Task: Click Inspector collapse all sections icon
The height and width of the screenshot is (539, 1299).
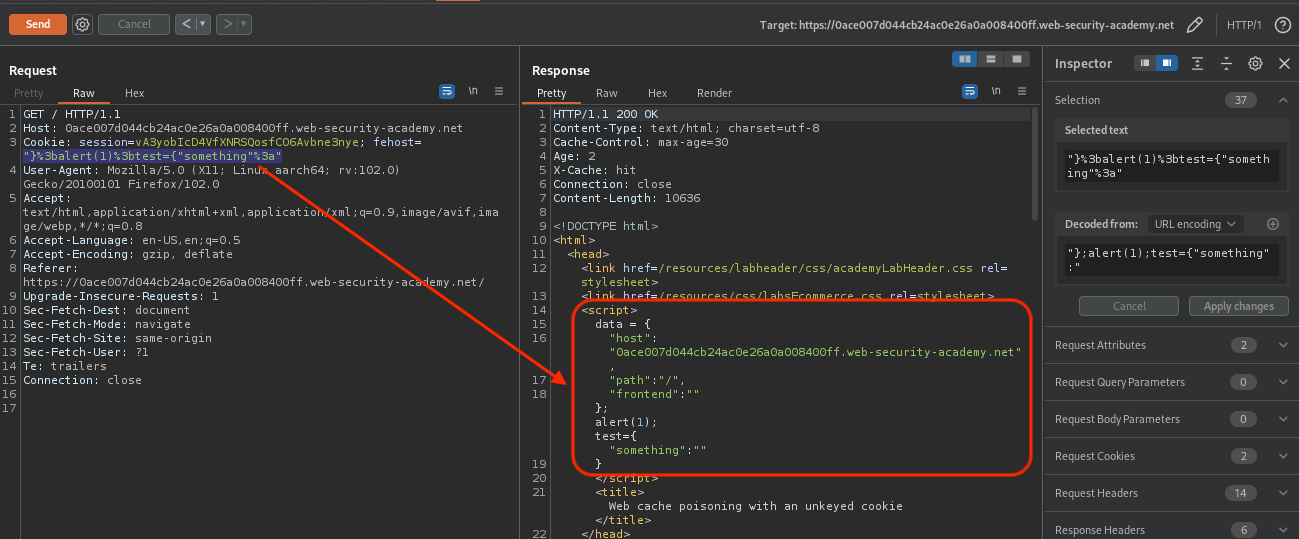Action: click(x=1226, y=63)
